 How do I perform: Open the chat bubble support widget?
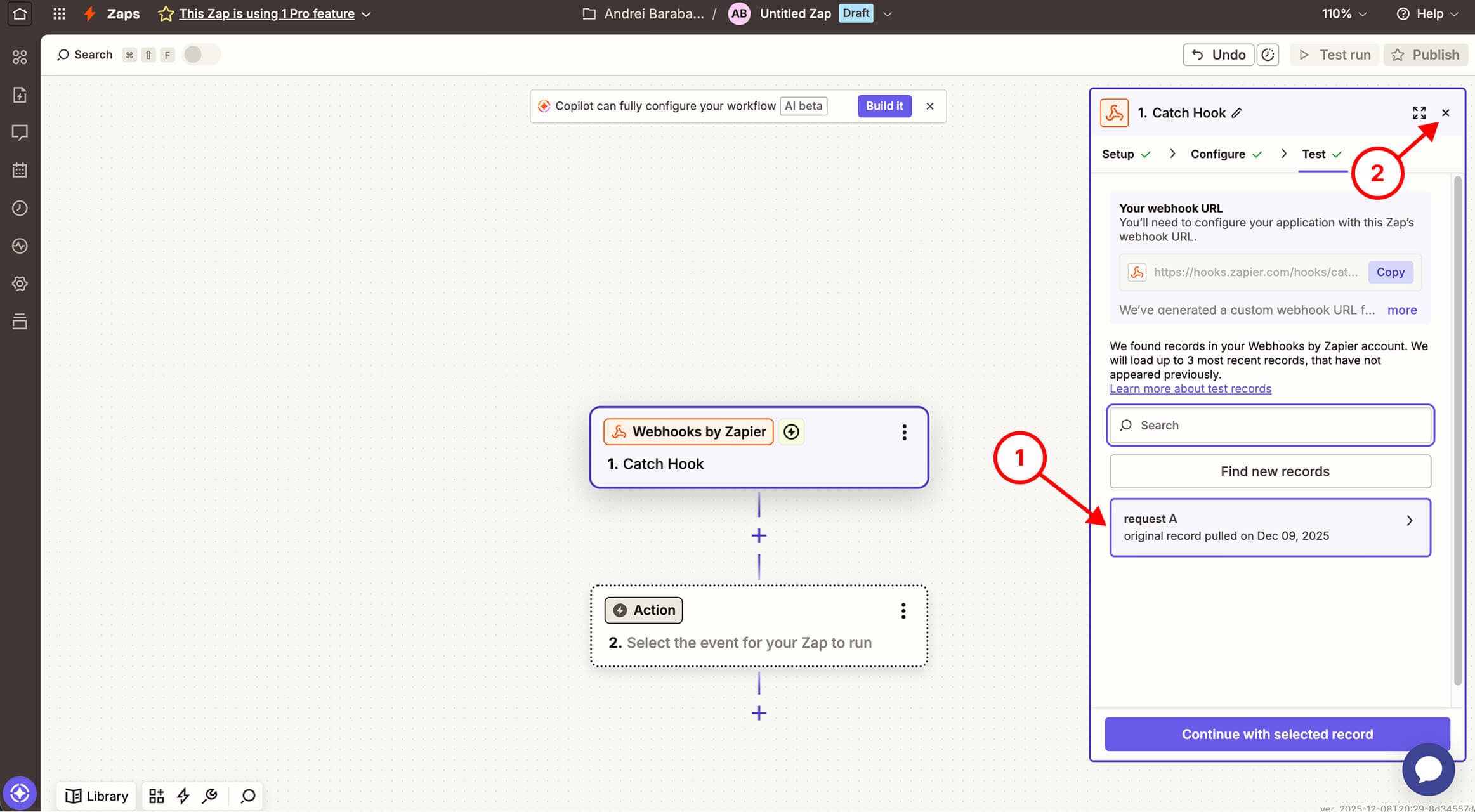(1428, 769)
